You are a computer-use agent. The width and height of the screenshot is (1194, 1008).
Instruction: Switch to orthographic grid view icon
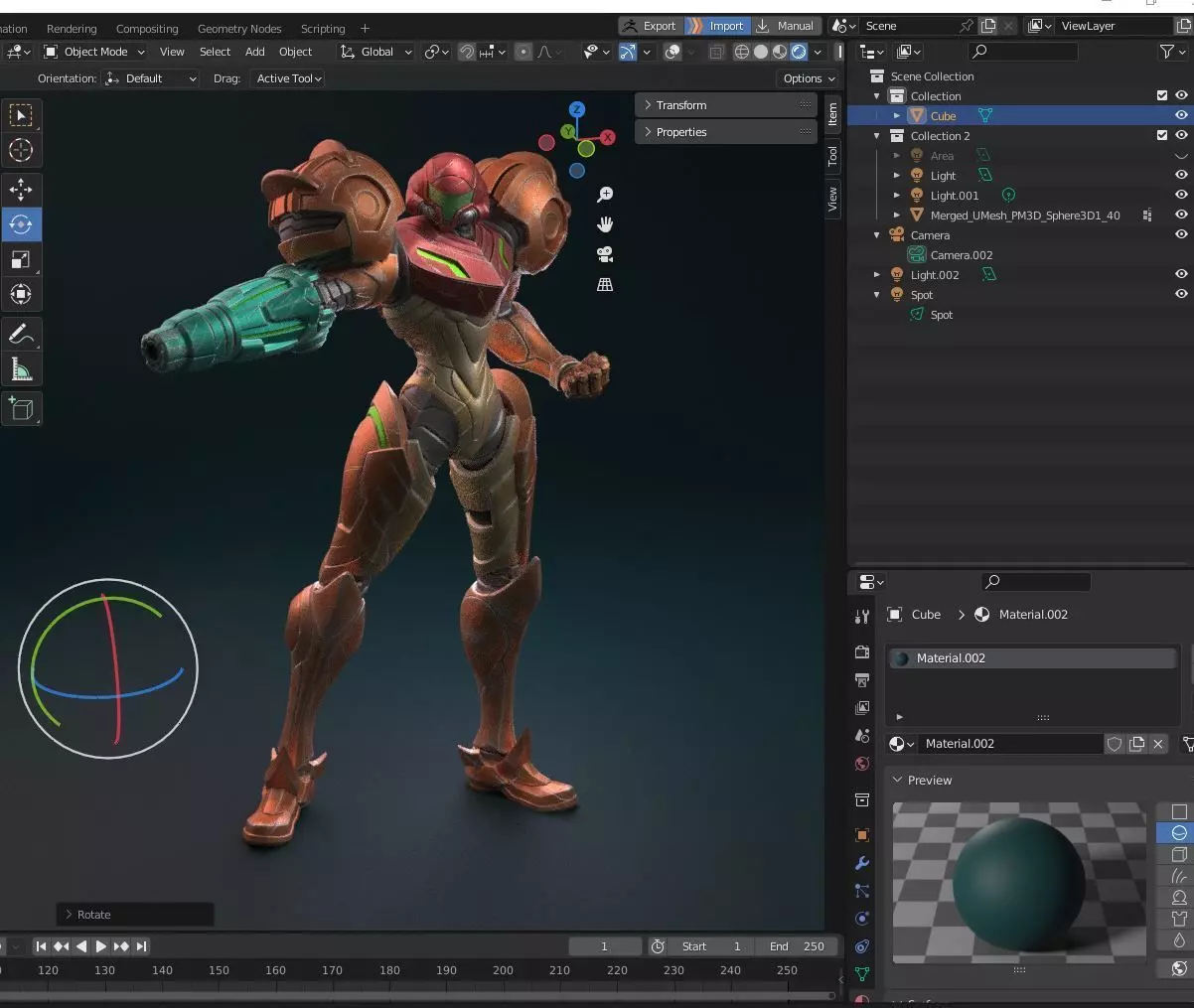(604, 285)
